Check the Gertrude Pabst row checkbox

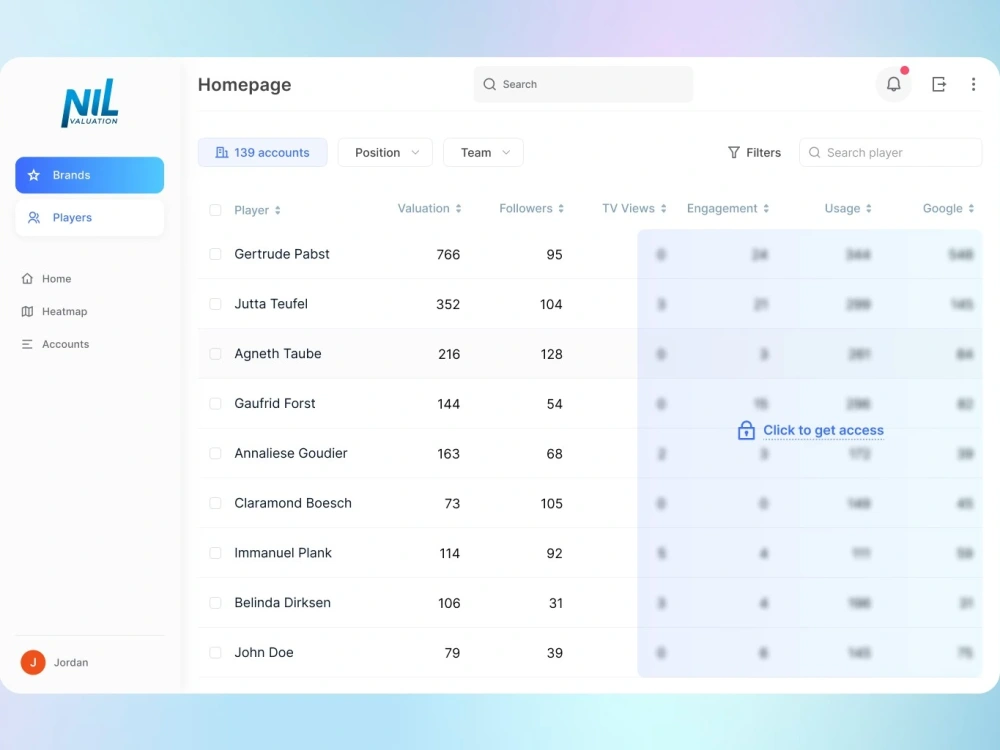(x=216, y=254)
